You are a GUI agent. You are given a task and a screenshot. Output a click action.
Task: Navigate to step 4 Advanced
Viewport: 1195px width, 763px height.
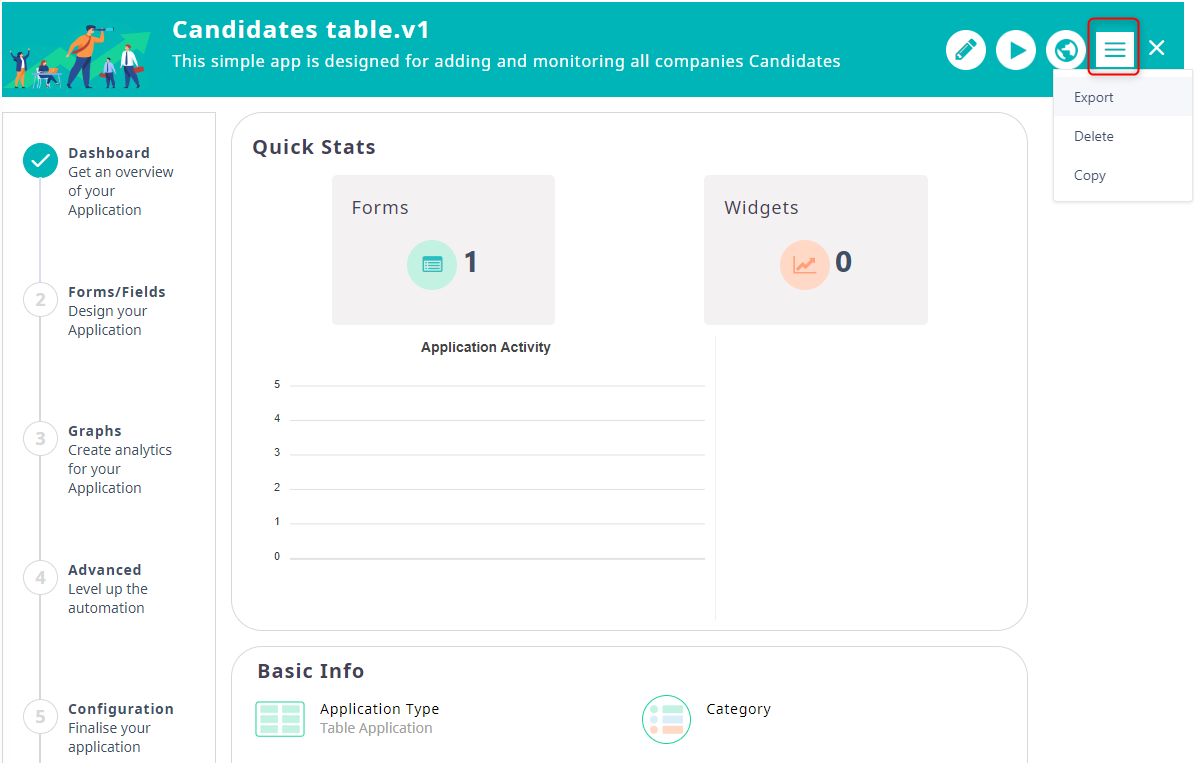pos(41,577)
